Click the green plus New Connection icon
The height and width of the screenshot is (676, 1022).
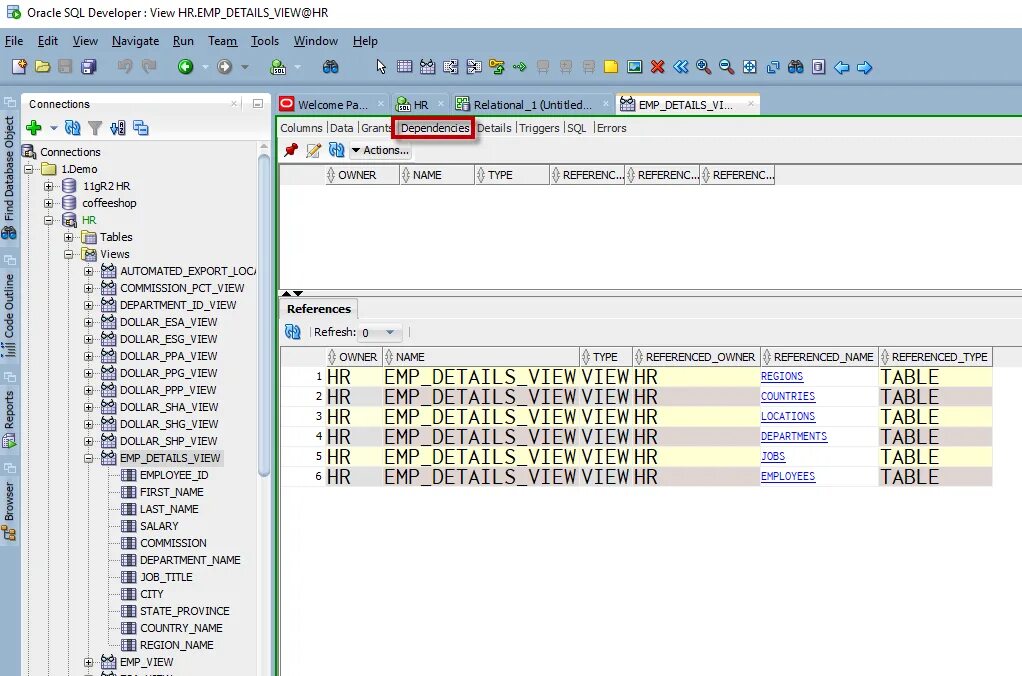point(34,128)
